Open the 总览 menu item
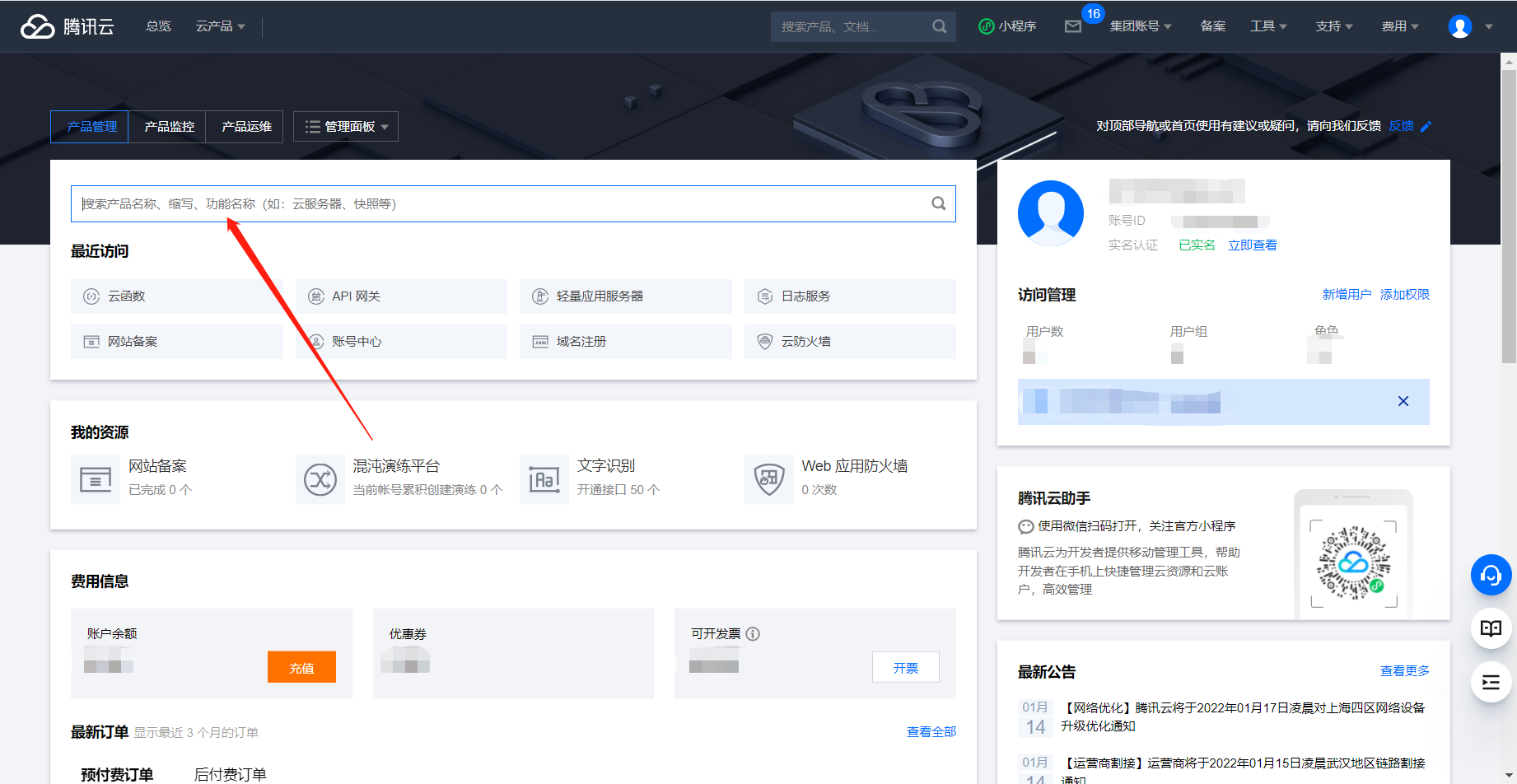 coord(157,26)
